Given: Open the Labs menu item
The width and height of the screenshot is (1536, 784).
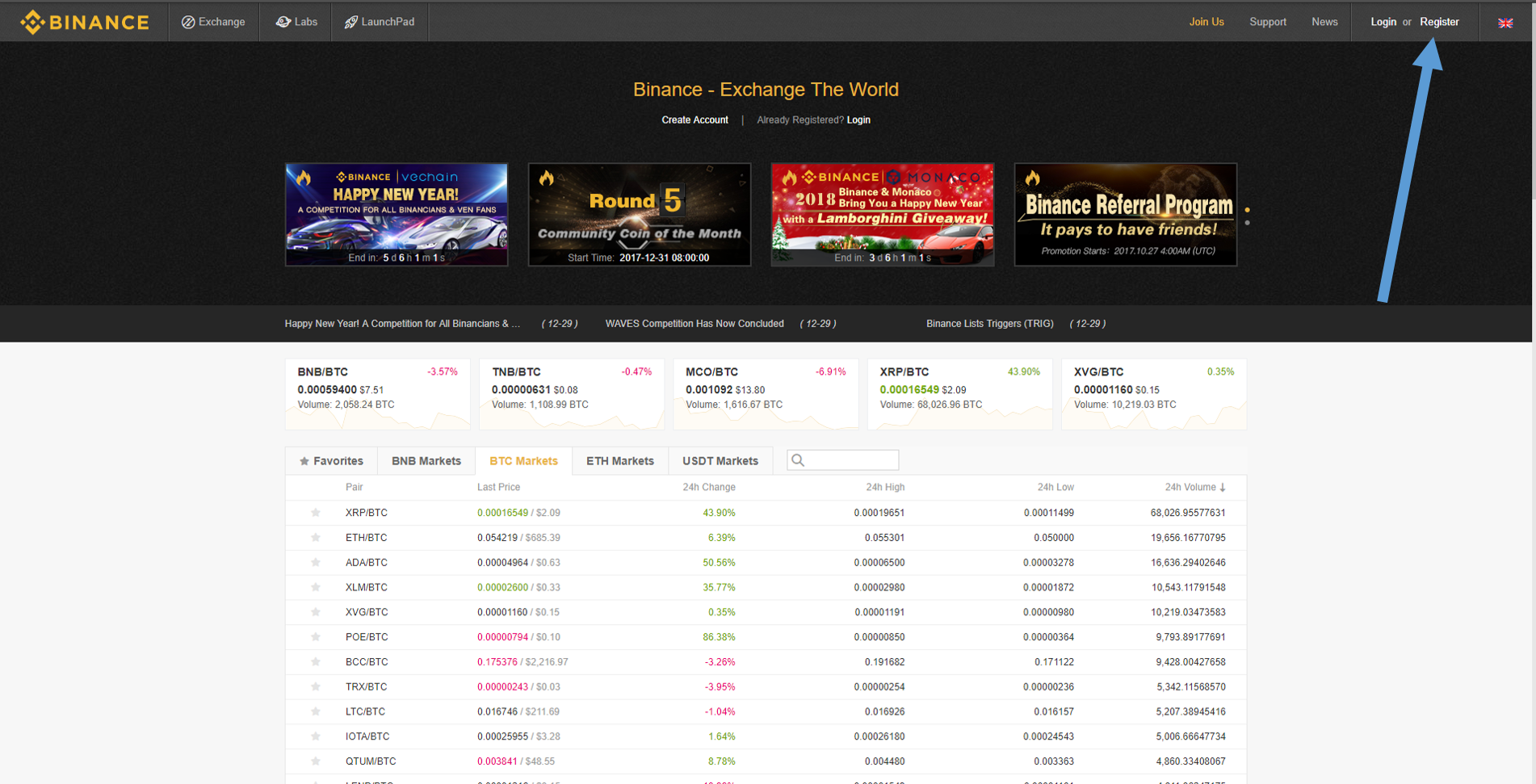Looking at the screenshot, I should 296,22.
